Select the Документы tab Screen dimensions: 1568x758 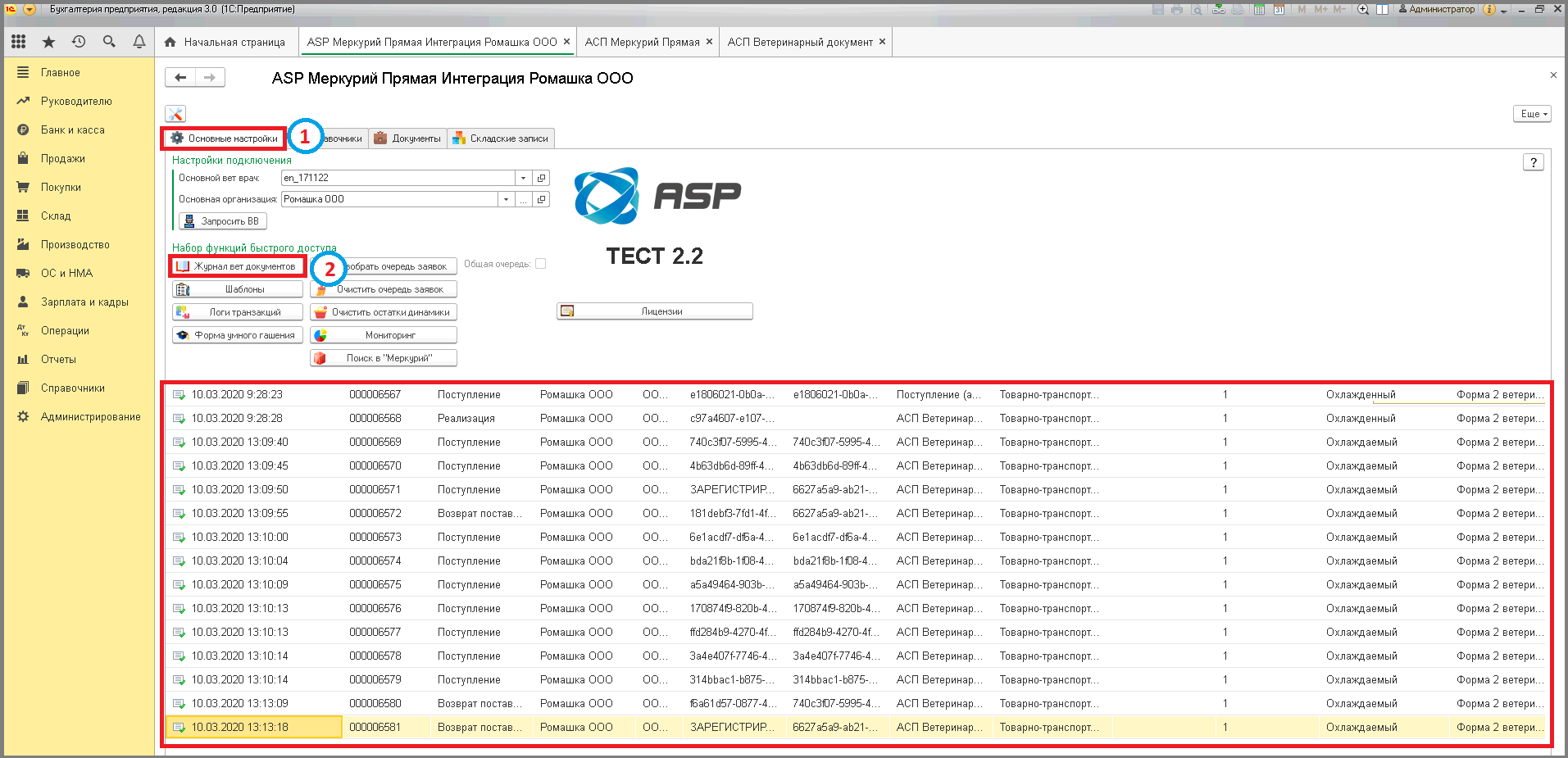(x=407, y=138)
